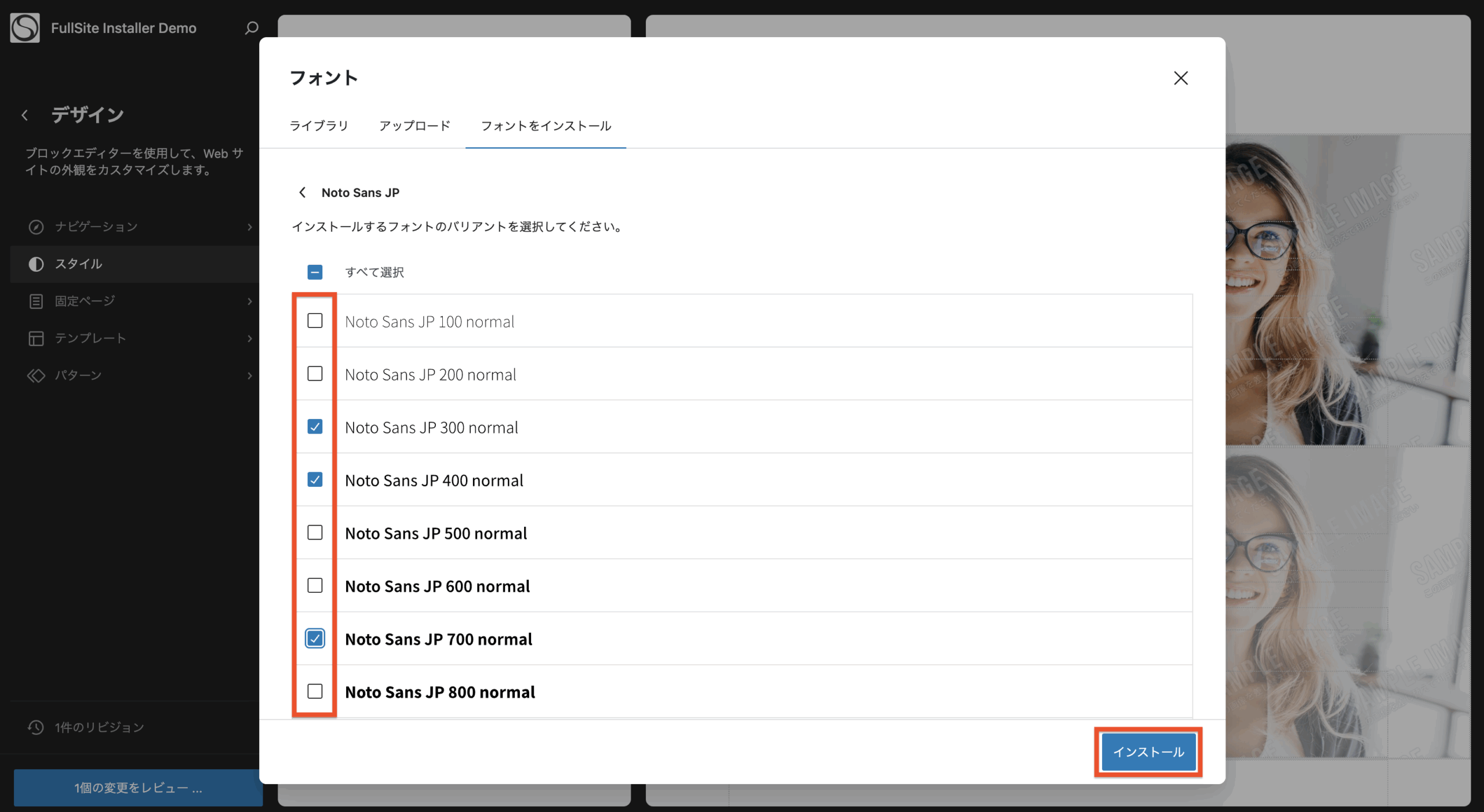The width and height of the screenshot is (1484, 812).
Task: Click the パターン diamond icon
Action: (x=36, y=375)
